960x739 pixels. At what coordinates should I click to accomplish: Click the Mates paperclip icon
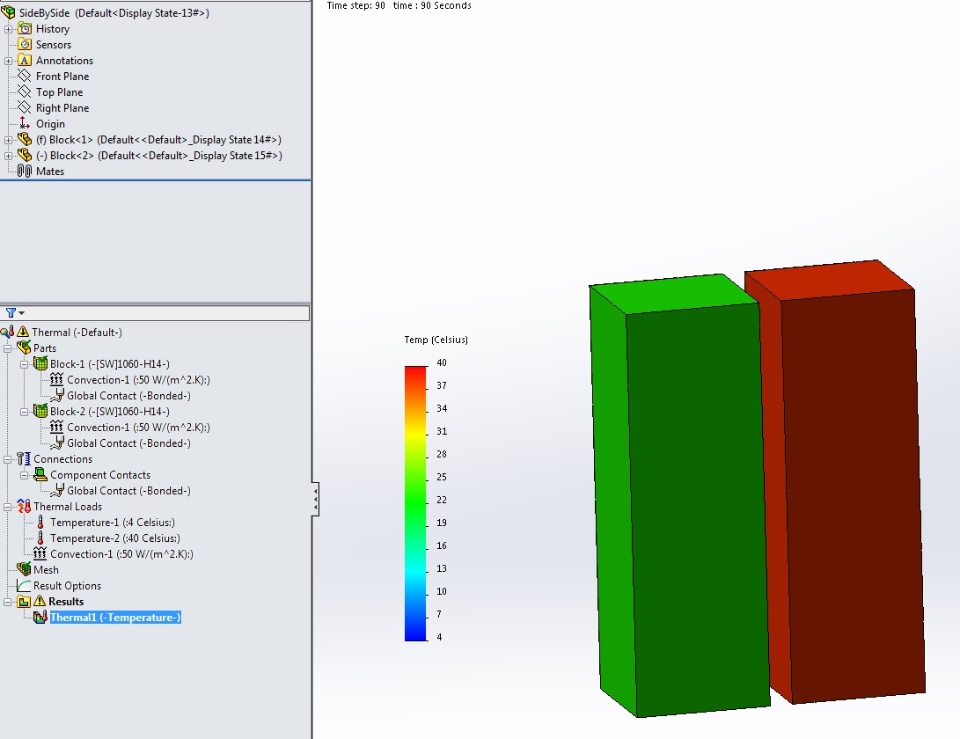[x=24, y=171]
